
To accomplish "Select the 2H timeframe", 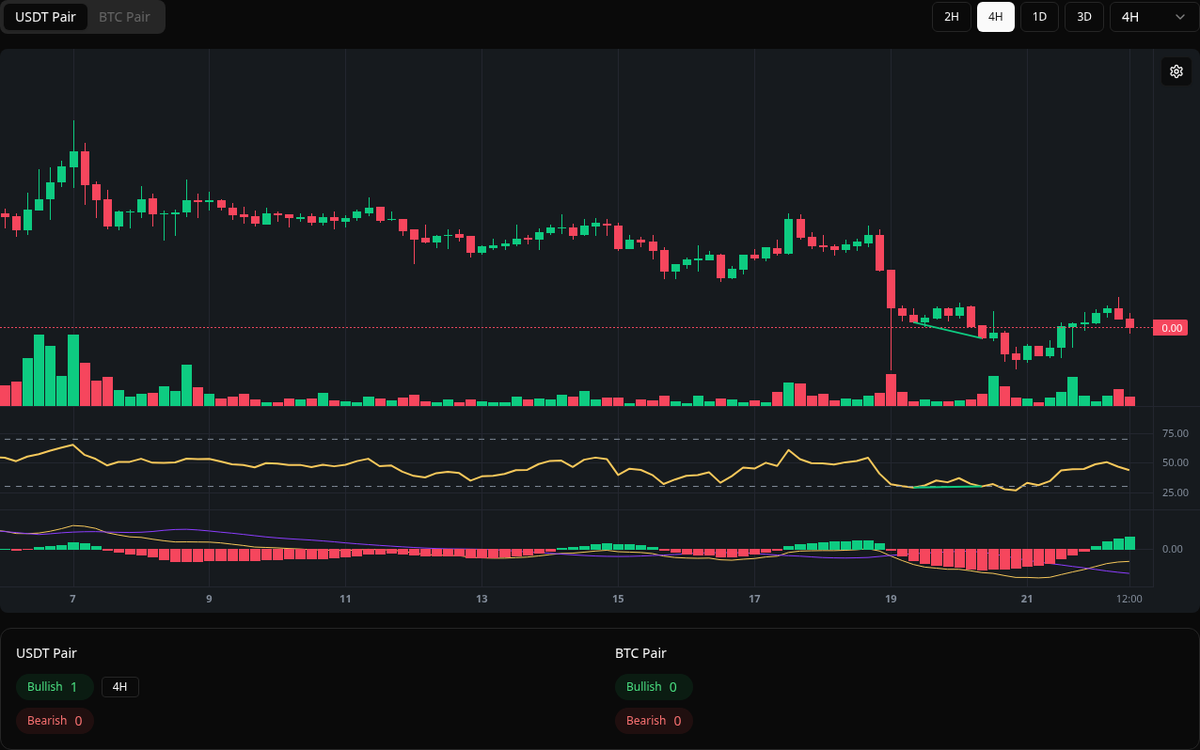I will coord(950,17).
